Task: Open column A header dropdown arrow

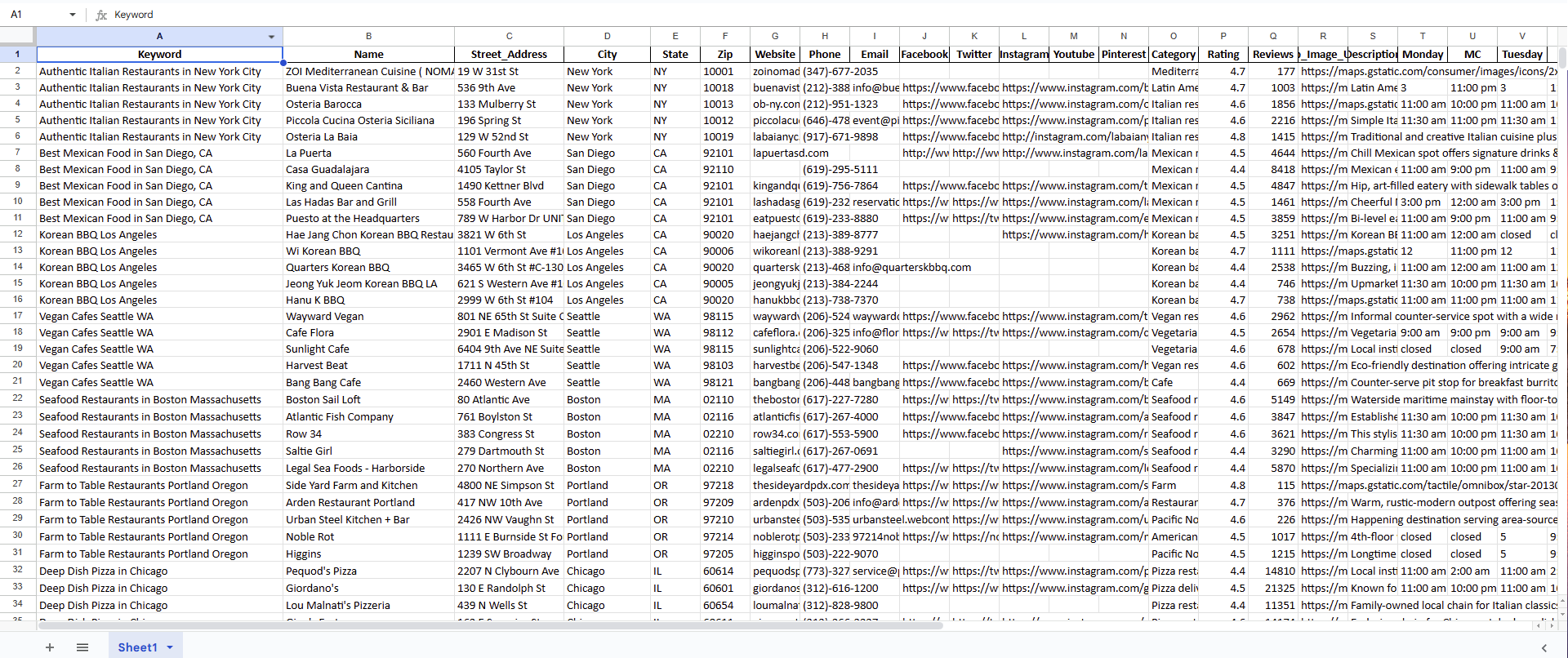Action: click(271, 37)
